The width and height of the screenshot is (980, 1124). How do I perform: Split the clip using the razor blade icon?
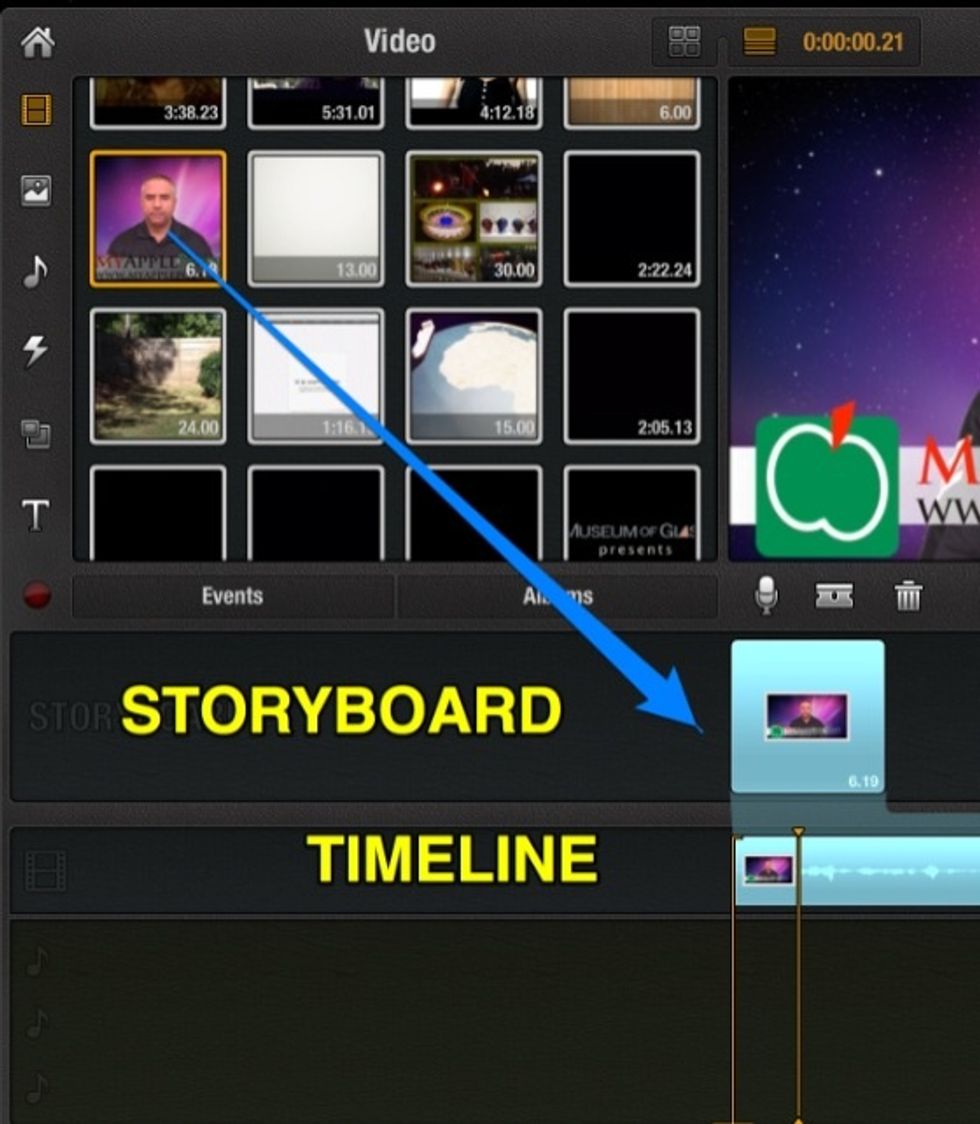(x=836, y=595)
